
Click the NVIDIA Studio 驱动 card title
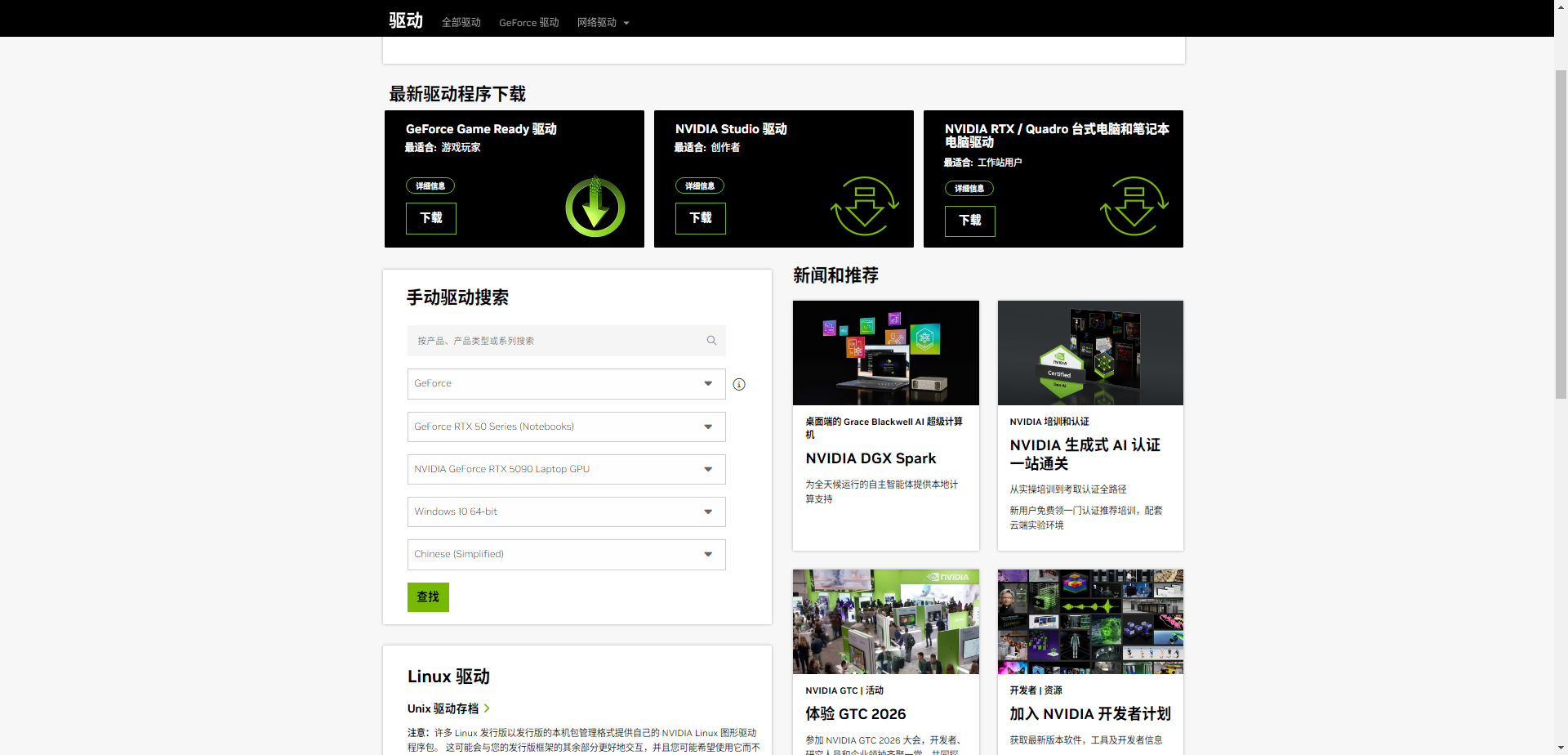[731, 129]
